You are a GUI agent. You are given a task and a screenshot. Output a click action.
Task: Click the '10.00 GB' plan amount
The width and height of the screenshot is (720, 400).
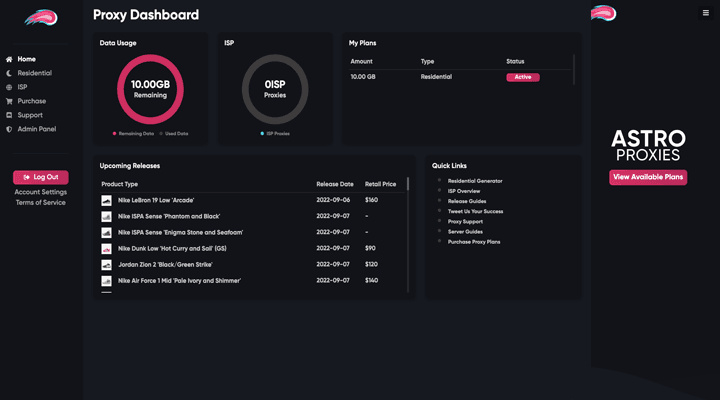click(363, 77)
